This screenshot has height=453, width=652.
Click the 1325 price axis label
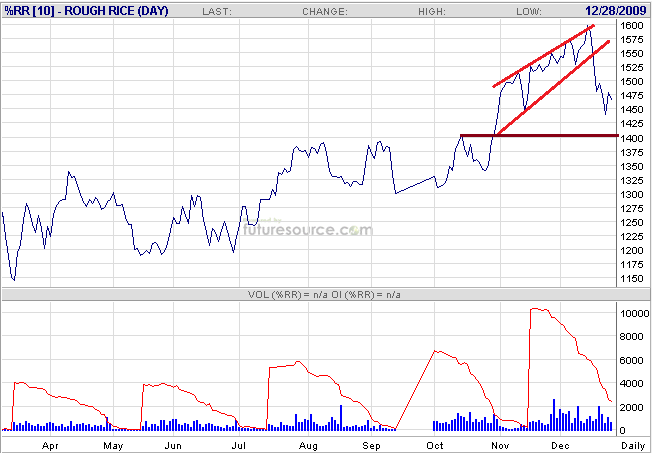pyautogui.click(x=631, y=181)
